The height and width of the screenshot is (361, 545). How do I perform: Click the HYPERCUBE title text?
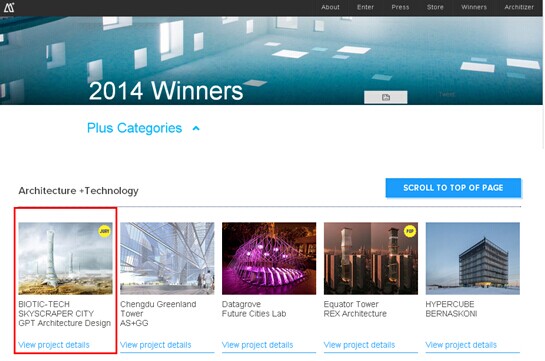click(x=450, y=304)
